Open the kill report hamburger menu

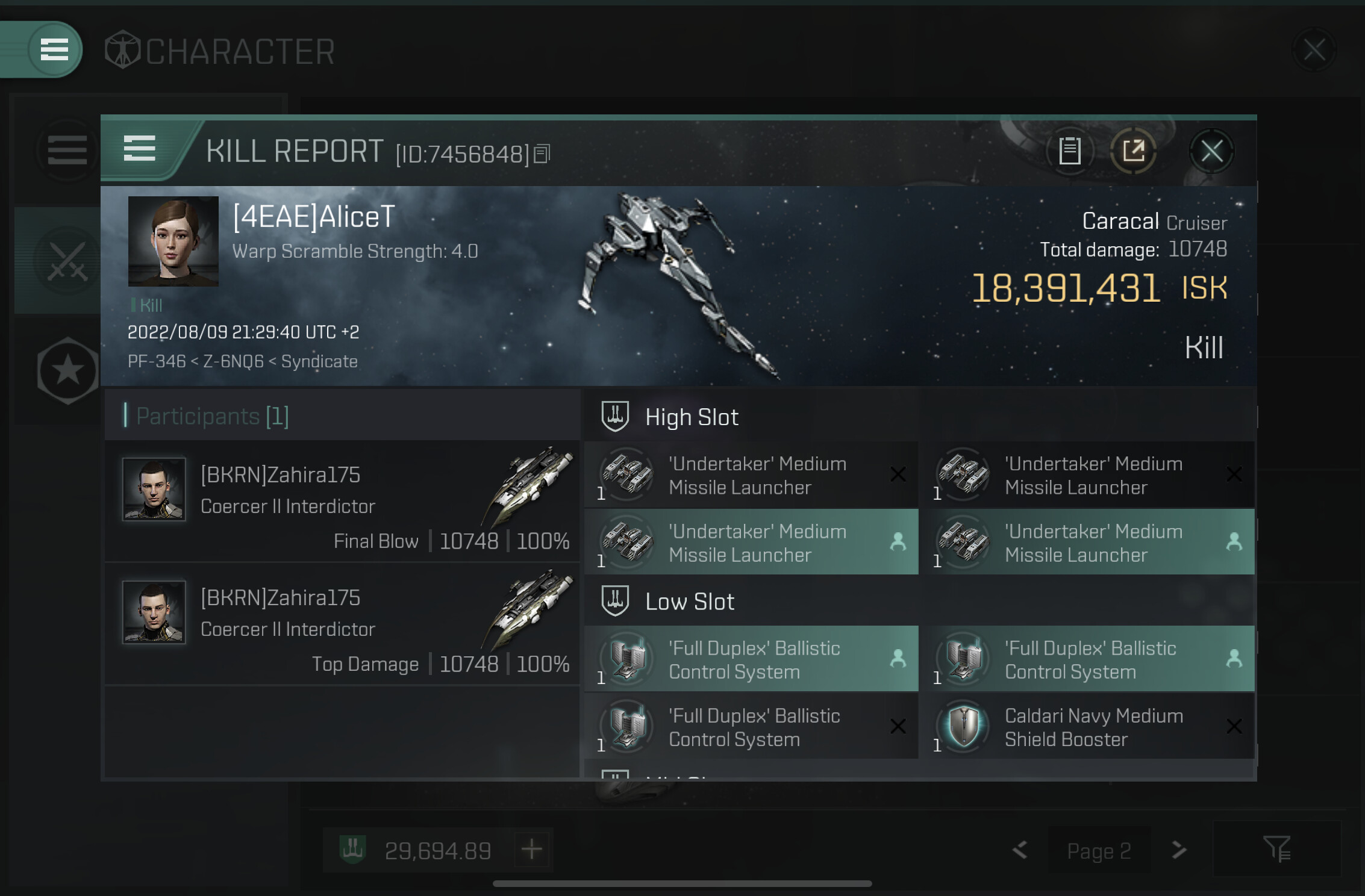[139, 148]
